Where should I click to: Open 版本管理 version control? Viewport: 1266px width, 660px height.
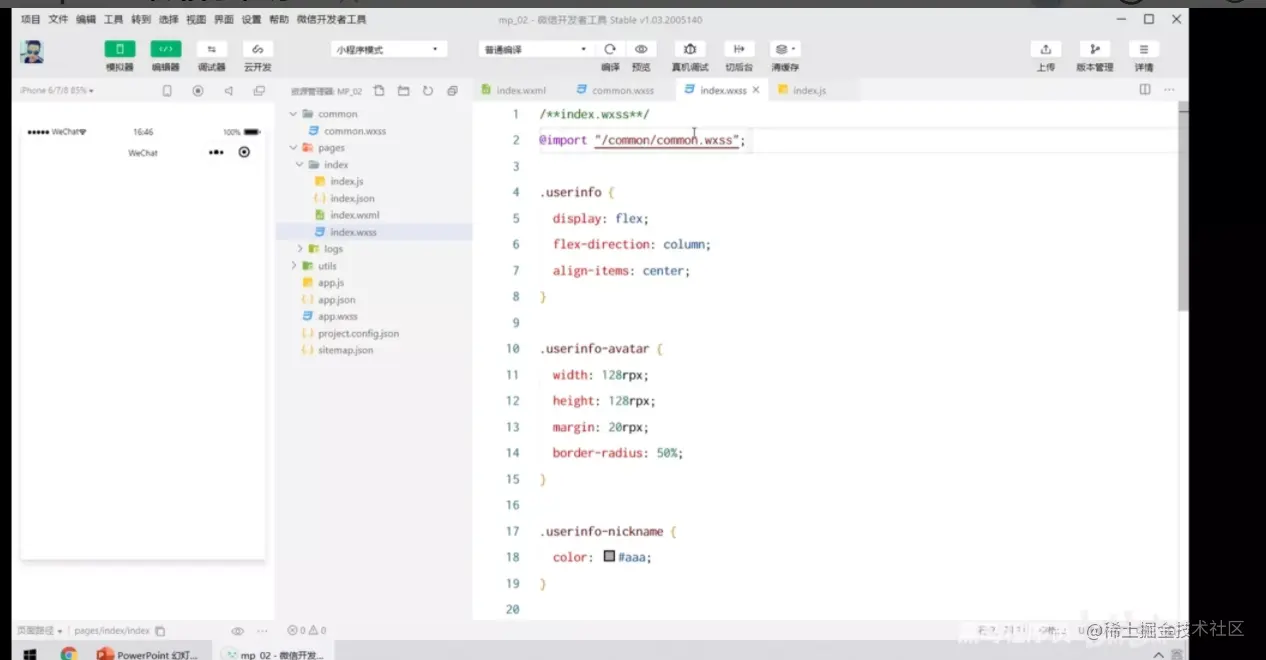click(x=1095, y=50)
